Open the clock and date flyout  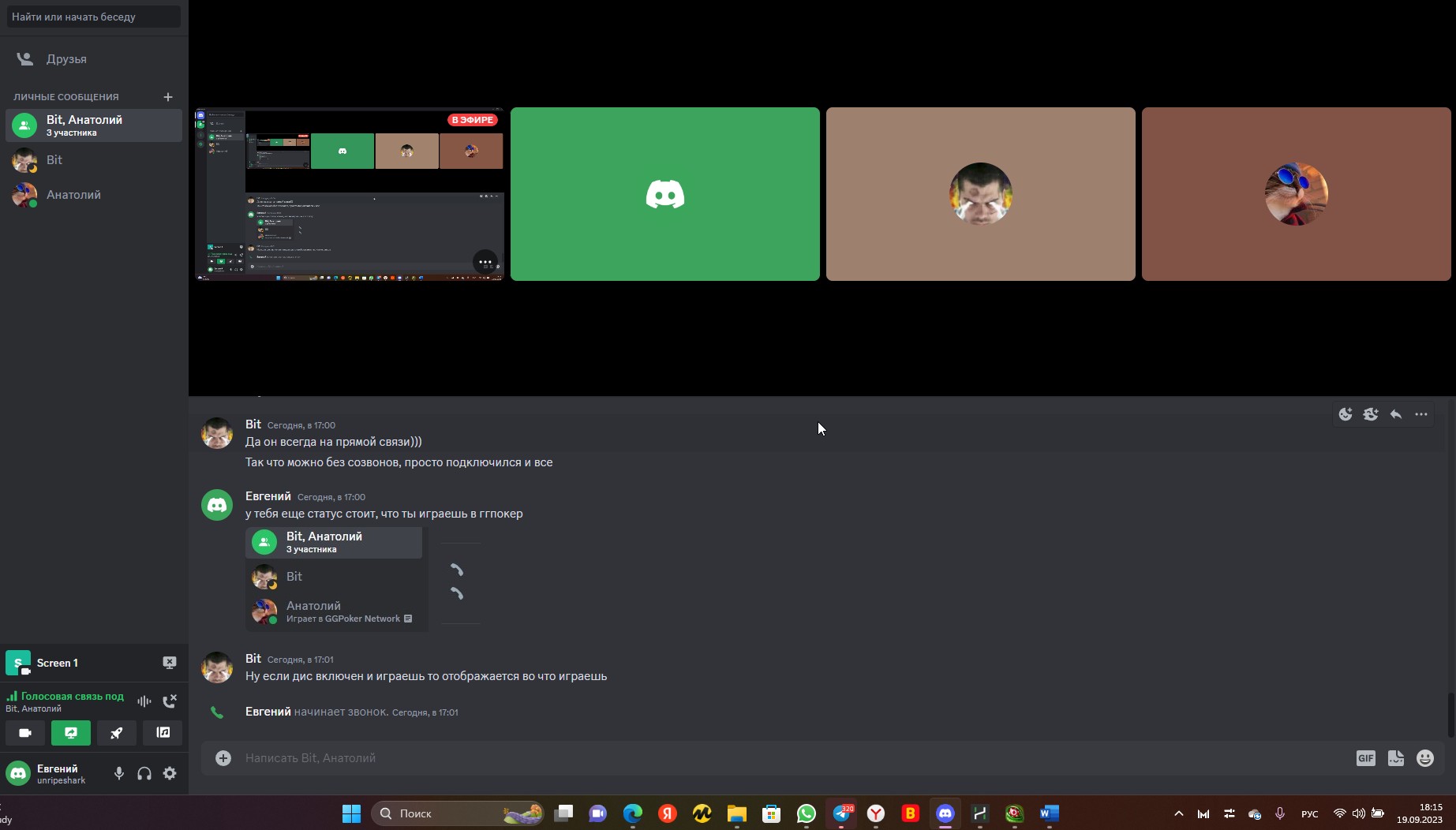(x=1420, y=813)
